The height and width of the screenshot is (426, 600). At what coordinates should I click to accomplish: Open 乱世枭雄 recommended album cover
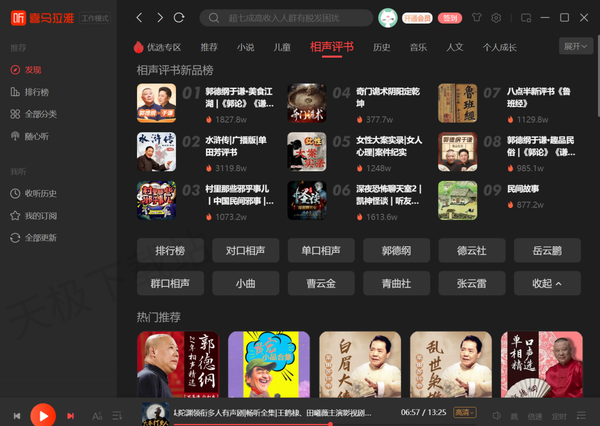click(x=451, y=364)
